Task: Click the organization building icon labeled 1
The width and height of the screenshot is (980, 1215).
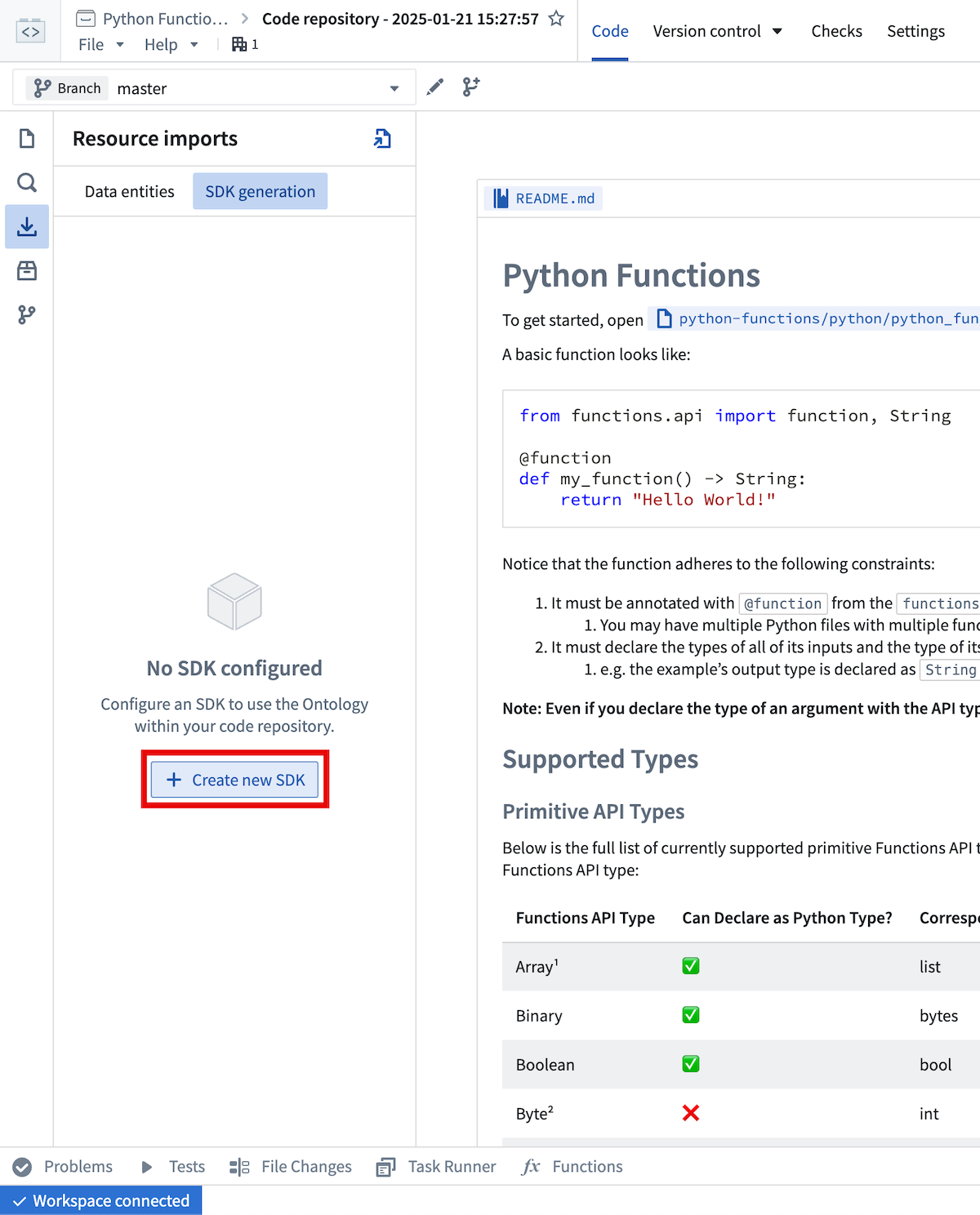Action: click(239, 44)
